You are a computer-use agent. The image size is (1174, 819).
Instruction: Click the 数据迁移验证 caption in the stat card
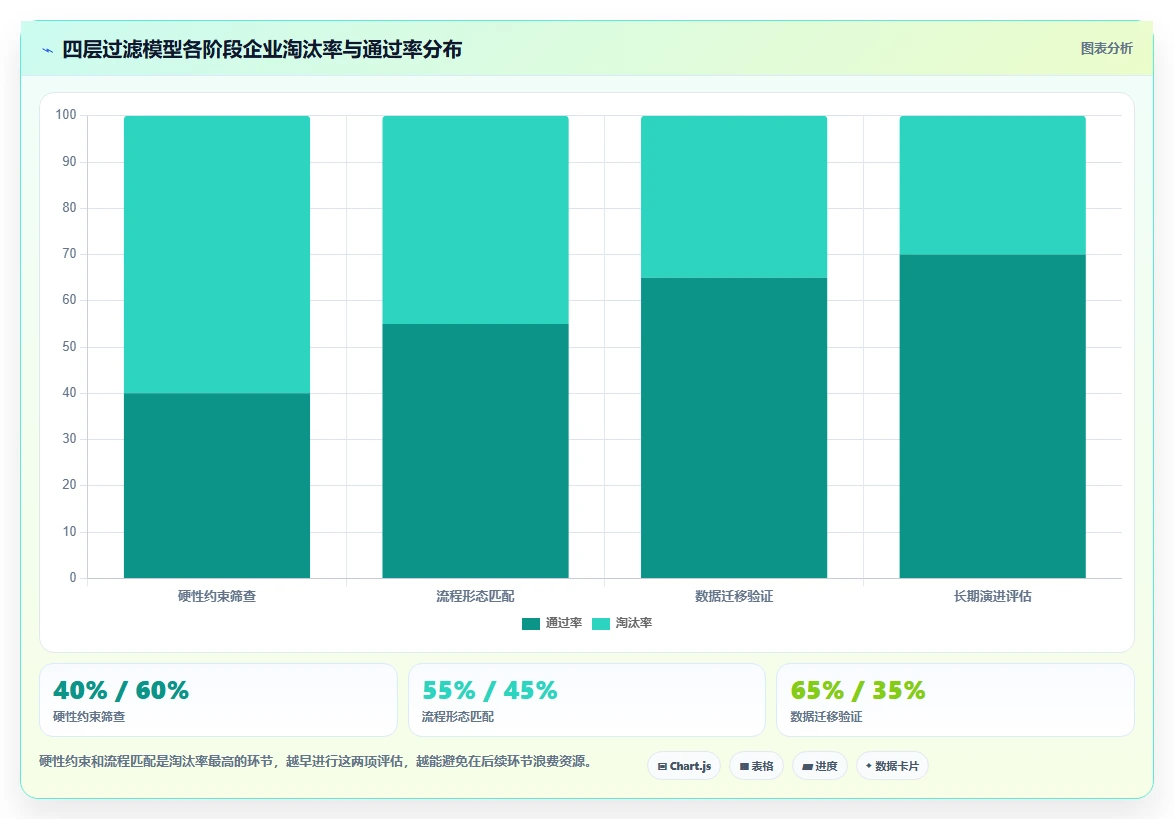point(826,716)
